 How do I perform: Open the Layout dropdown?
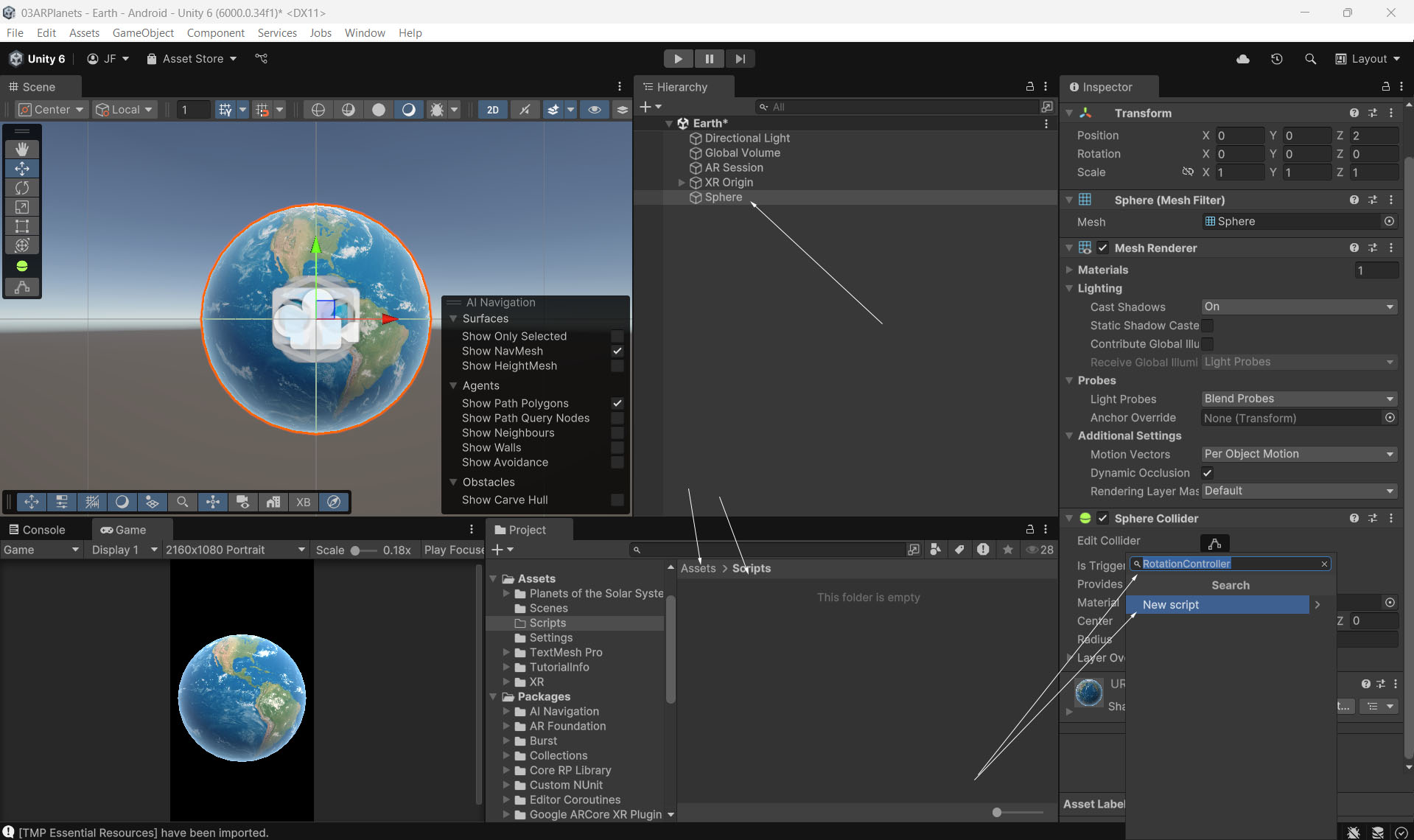[1368, 59]
